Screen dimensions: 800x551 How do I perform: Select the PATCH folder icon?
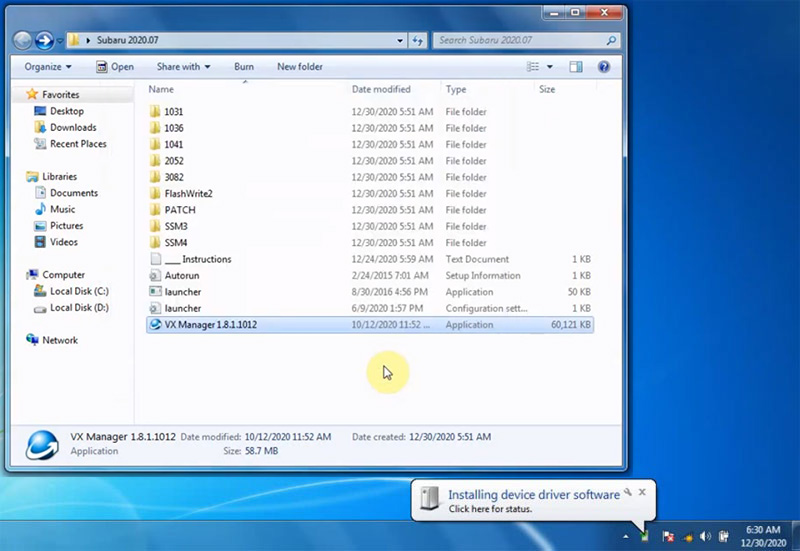tap(155, 209)
